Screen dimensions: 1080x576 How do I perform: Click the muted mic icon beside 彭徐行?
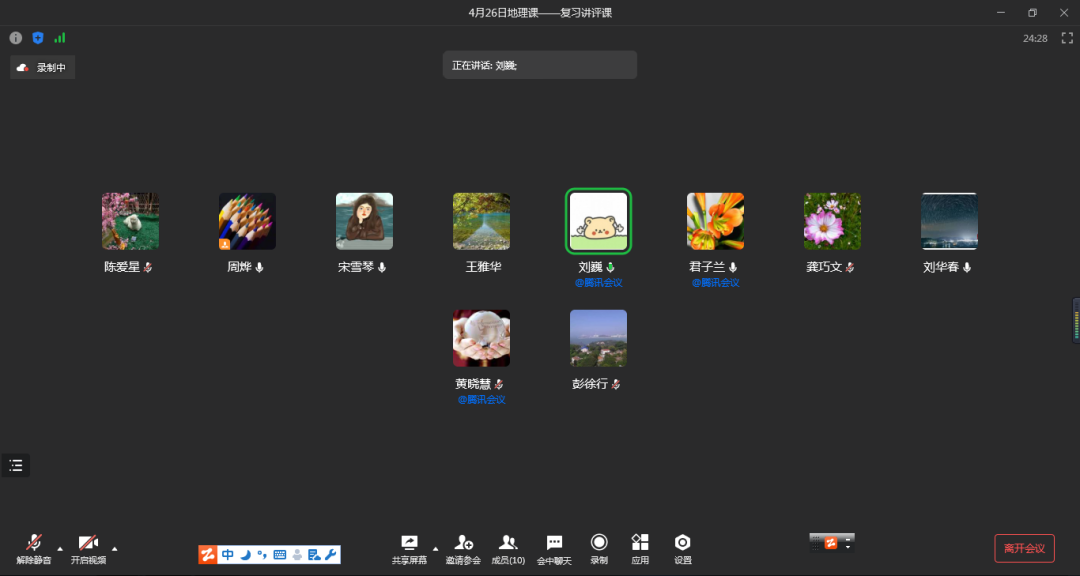coord(616,384)
